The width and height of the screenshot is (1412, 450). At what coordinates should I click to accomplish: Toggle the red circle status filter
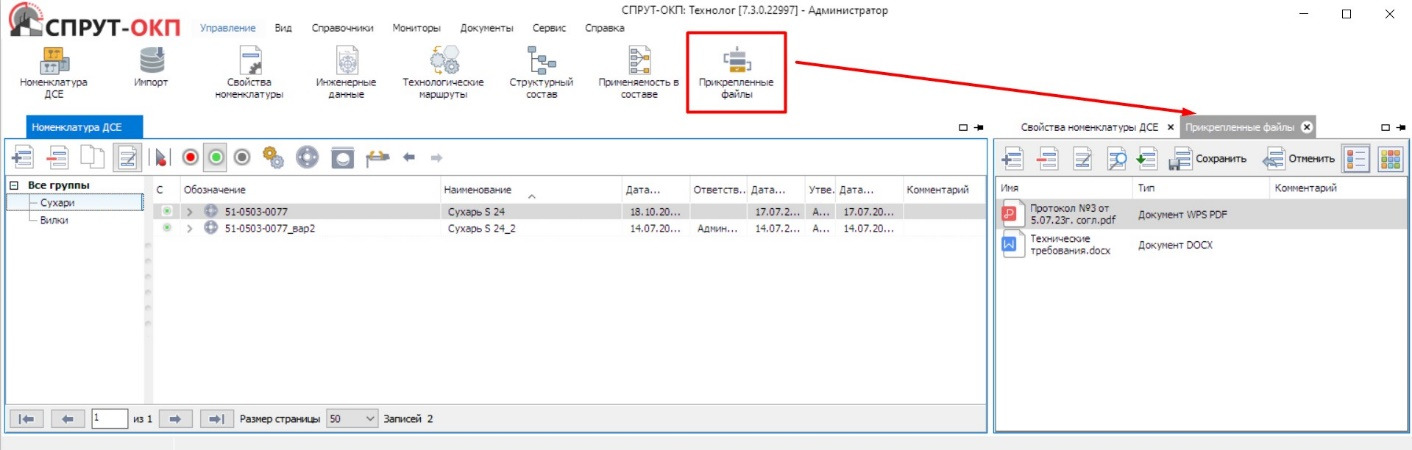190,157
